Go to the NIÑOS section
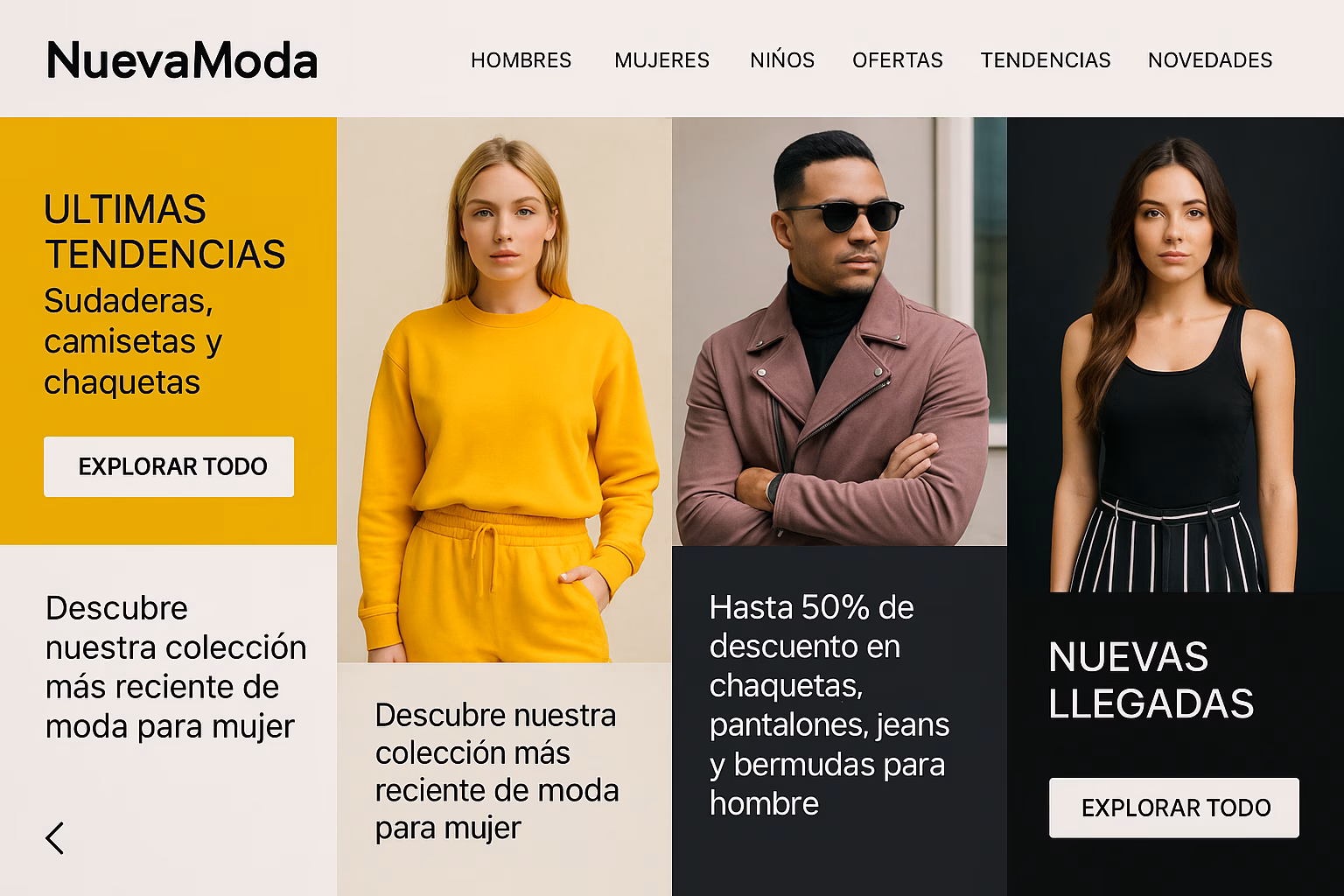Screen dimensions: 1344x896 [x=782, y=60]
